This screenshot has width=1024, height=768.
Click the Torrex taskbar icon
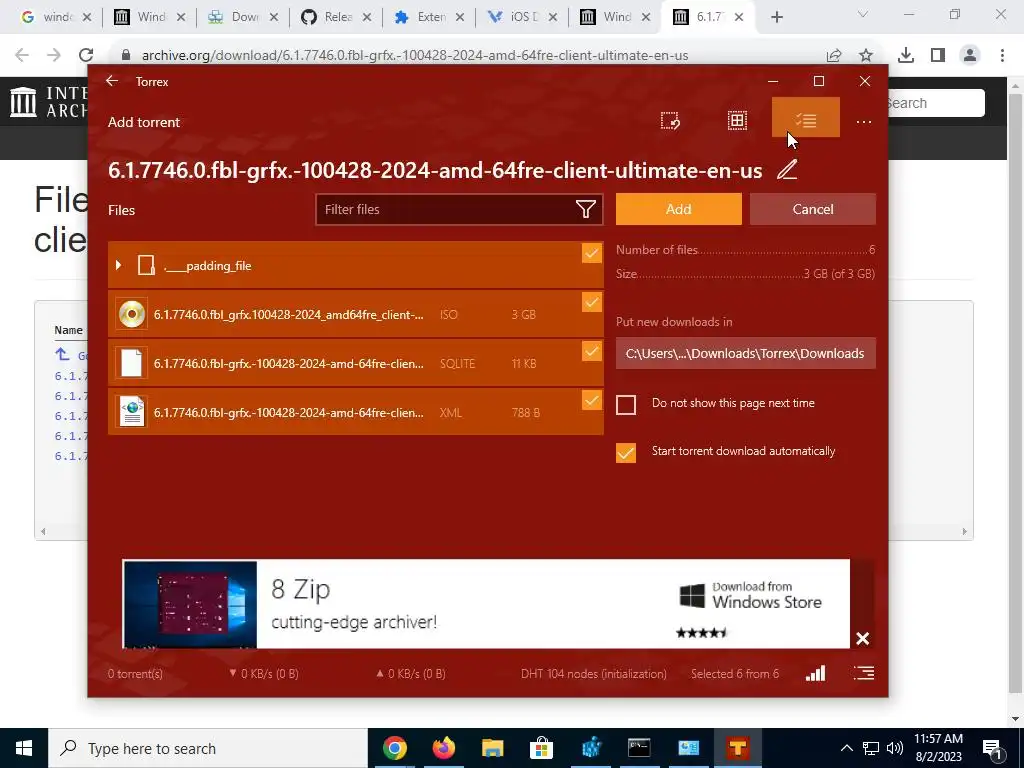click(x=738, y=748)
